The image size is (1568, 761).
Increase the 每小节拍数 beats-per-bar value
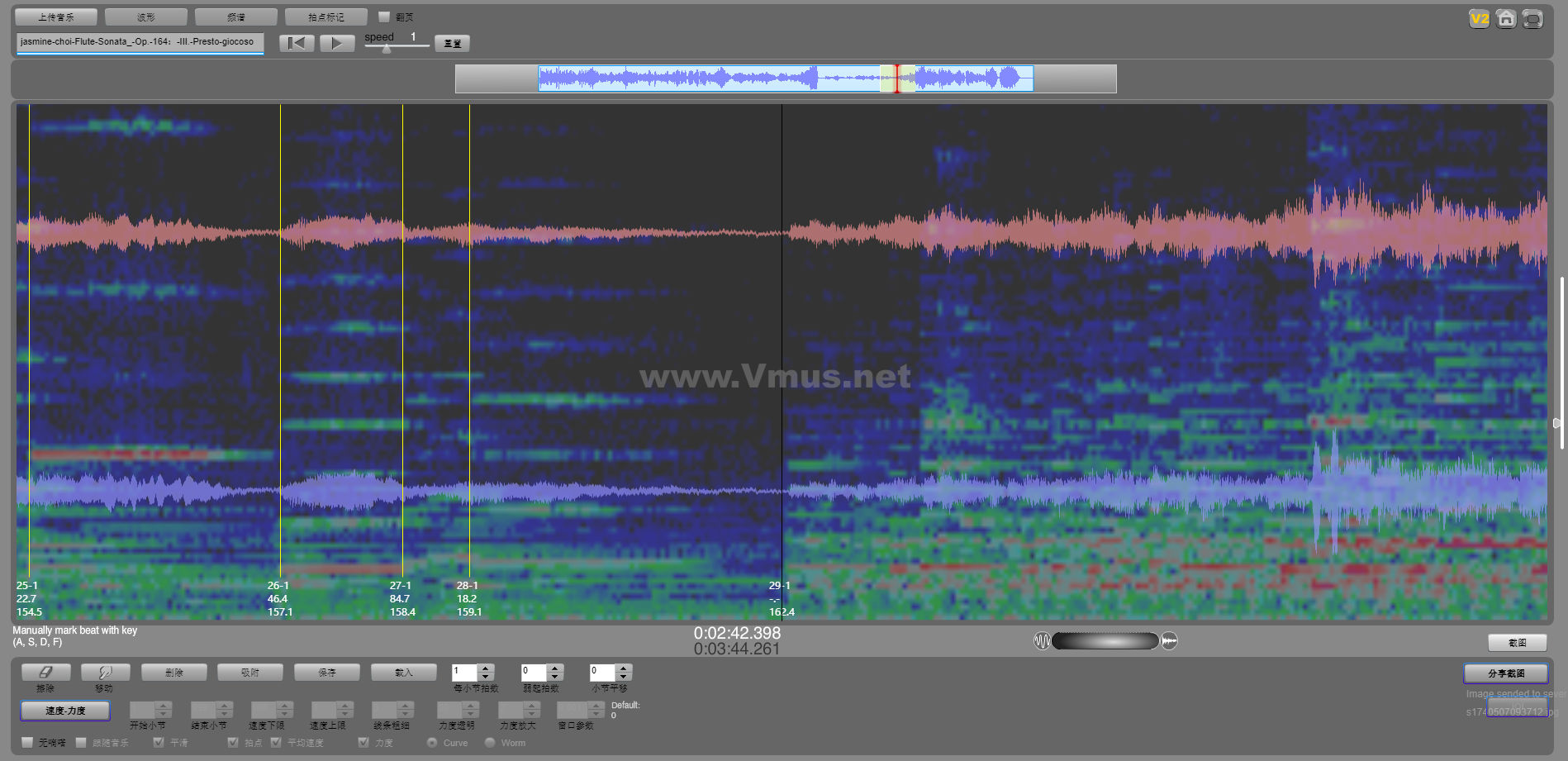click(486, 668)
